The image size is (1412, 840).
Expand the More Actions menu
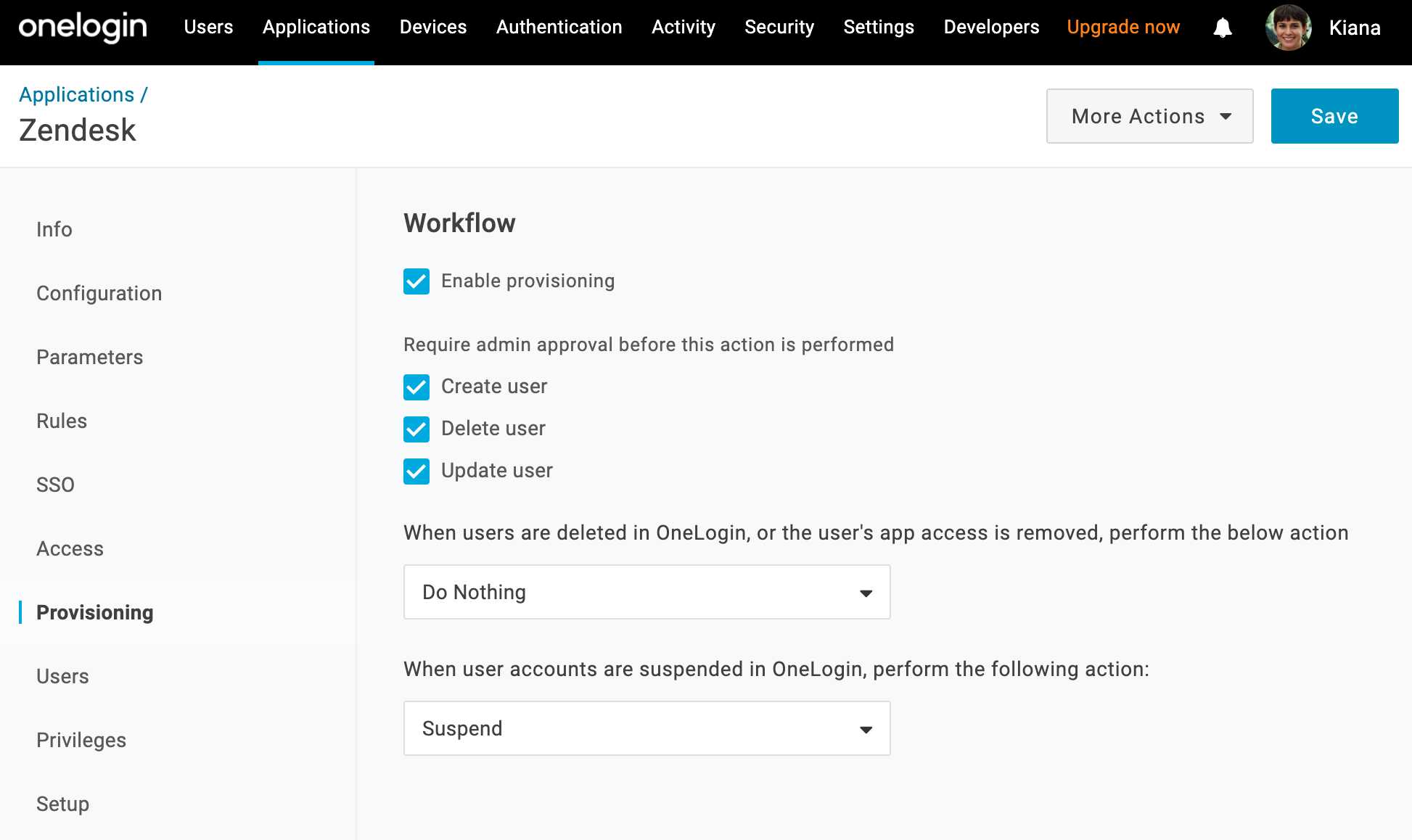tap(1149, 115)
